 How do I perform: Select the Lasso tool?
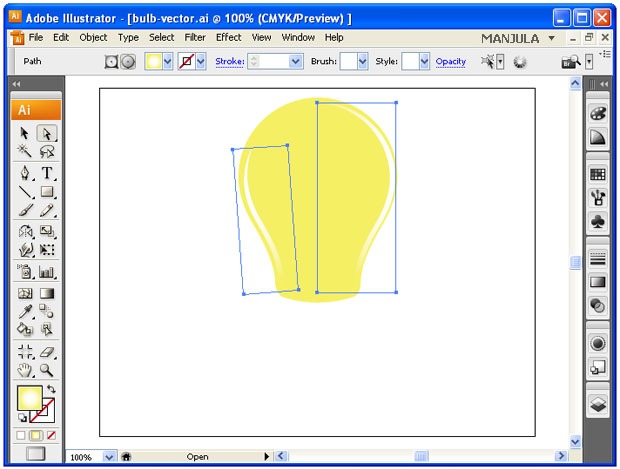47,151
